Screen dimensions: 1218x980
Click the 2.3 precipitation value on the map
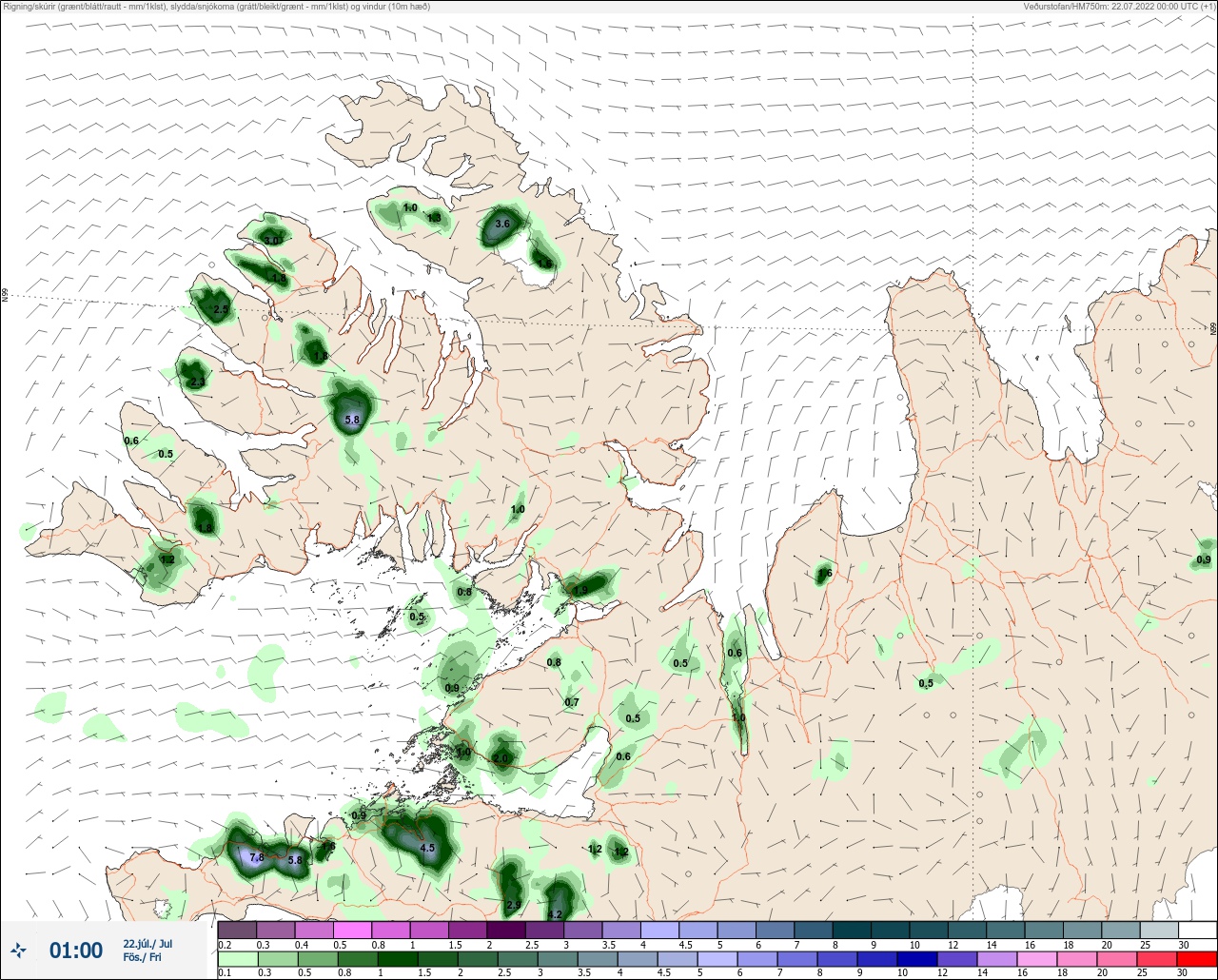coord(197,382)
